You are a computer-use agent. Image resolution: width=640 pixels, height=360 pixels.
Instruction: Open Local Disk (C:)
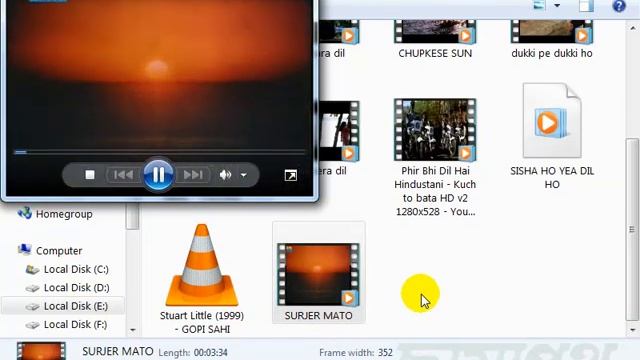(x=76, y=269)
